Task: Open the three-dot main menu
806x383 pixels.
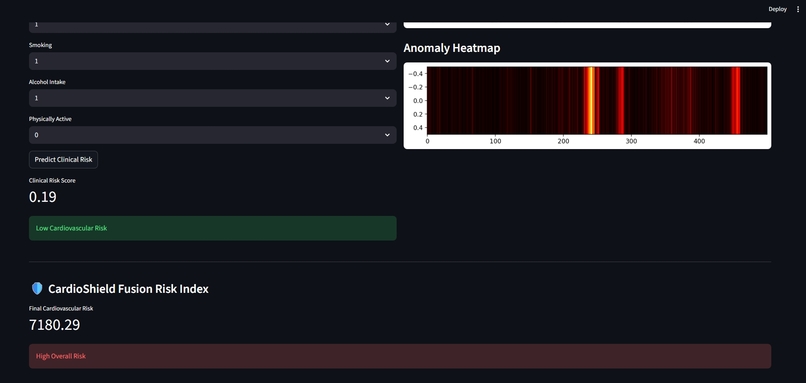Action: click(x=798, y=9)
